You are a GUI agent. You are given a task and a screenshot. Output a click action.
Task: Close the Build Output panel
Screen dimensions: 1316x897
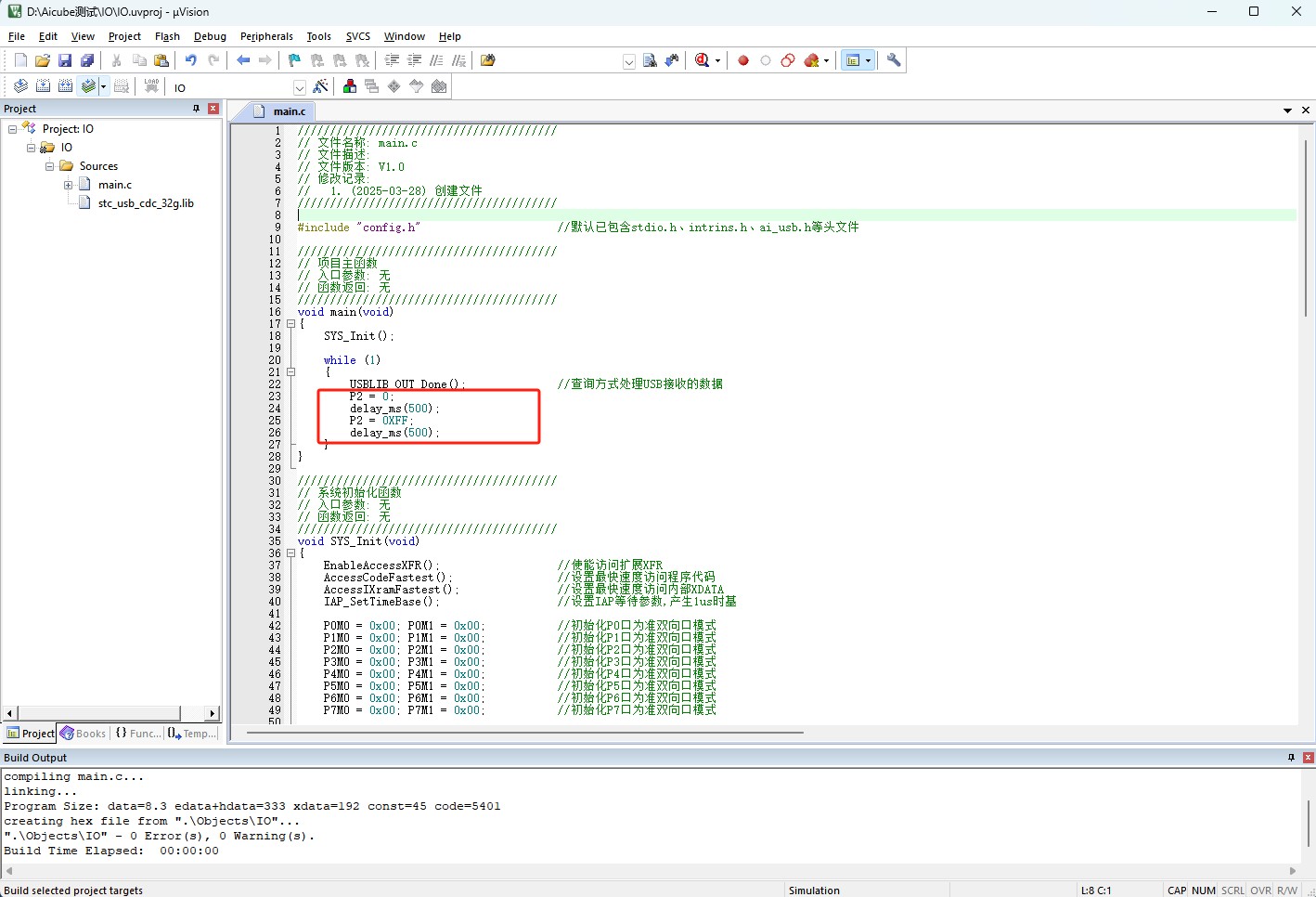(x=1308, y=758)
